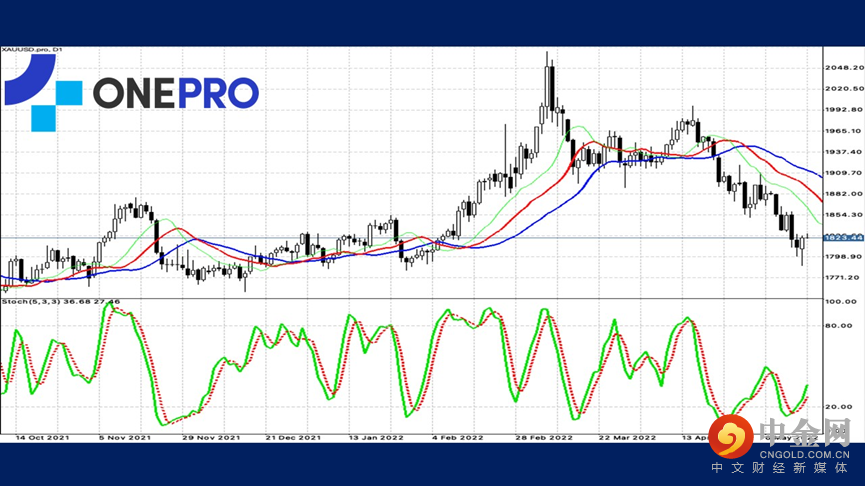Click the 21 Dec 2021 date label
The image size is (865, 486).
tap(293, 437)
